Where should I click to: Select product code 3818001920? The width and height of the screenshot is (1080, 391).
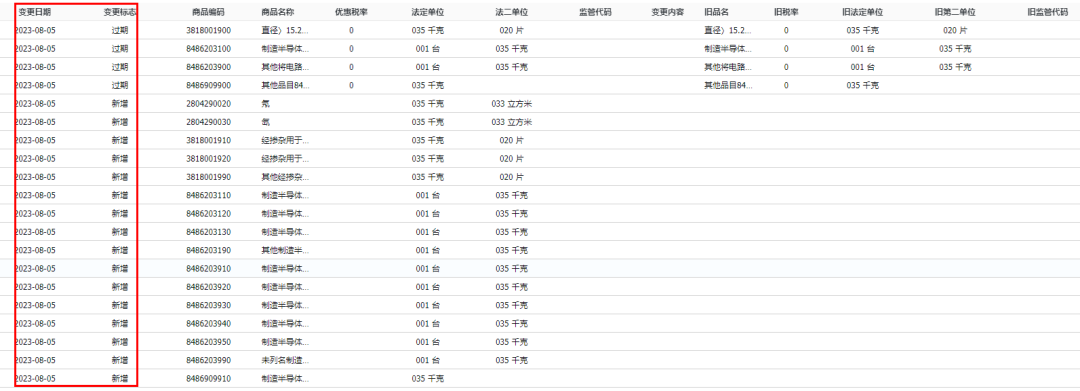point(209,158)
